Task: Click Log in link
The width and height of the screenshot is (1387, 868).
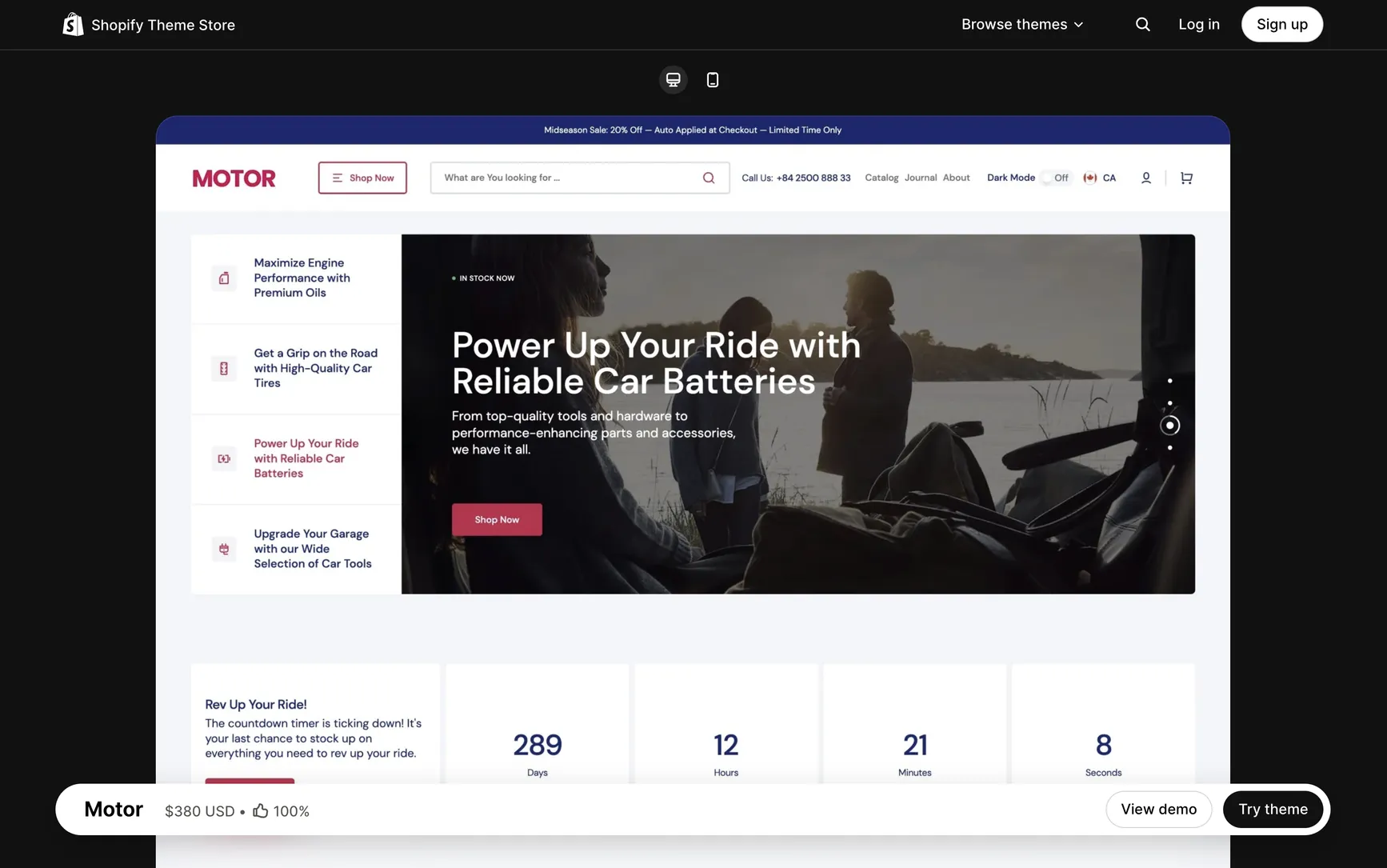Action: point(1198,24)
